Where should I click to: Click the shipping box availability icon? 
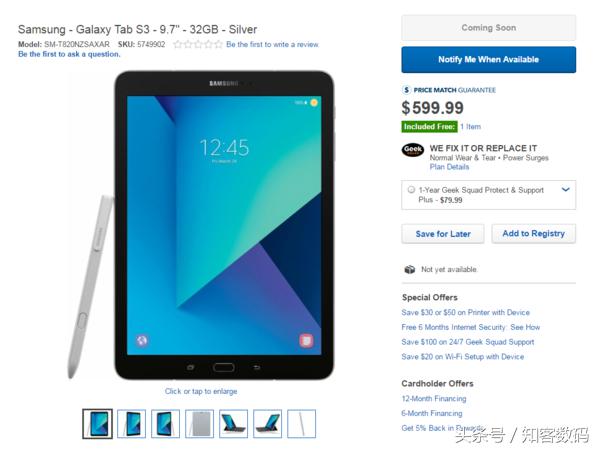pyautogui.click(x=409, y=269)
